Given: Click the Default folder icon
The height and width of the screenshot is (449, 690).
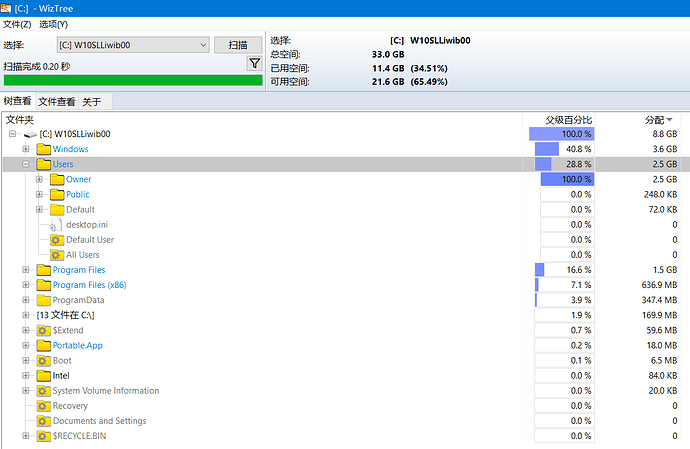Looking at the screenshot, I should click(x=57, y=210).
